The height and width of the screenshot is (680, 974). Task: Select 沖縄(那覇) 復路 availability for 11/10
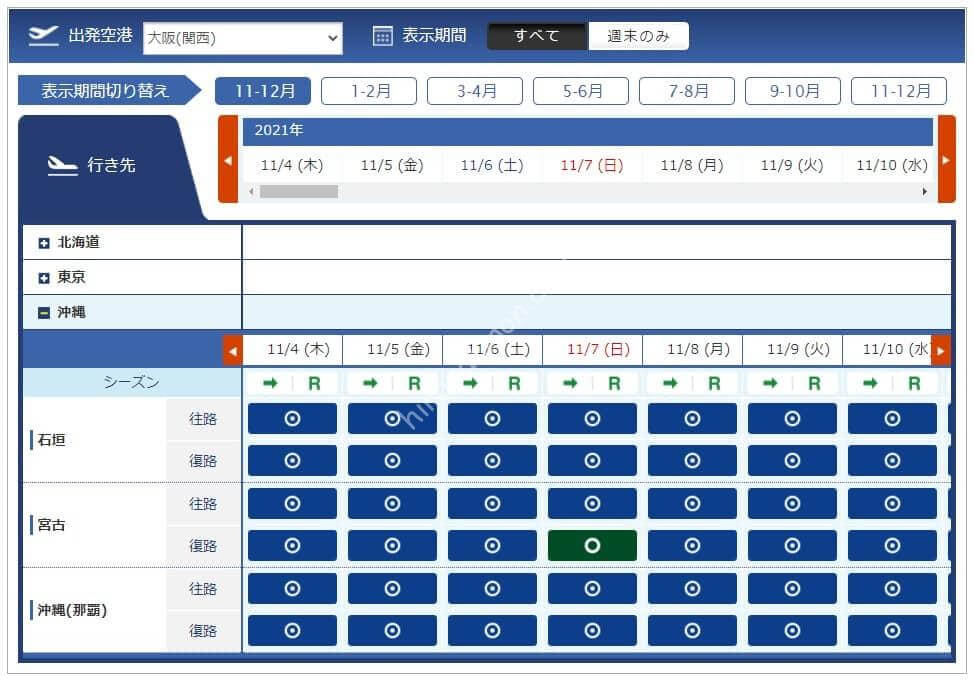coord(892,631)
